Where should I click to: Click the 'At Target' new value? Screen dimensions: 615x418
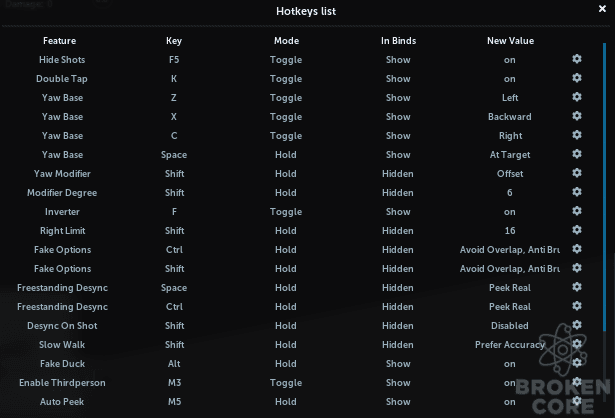coord(510,155)
